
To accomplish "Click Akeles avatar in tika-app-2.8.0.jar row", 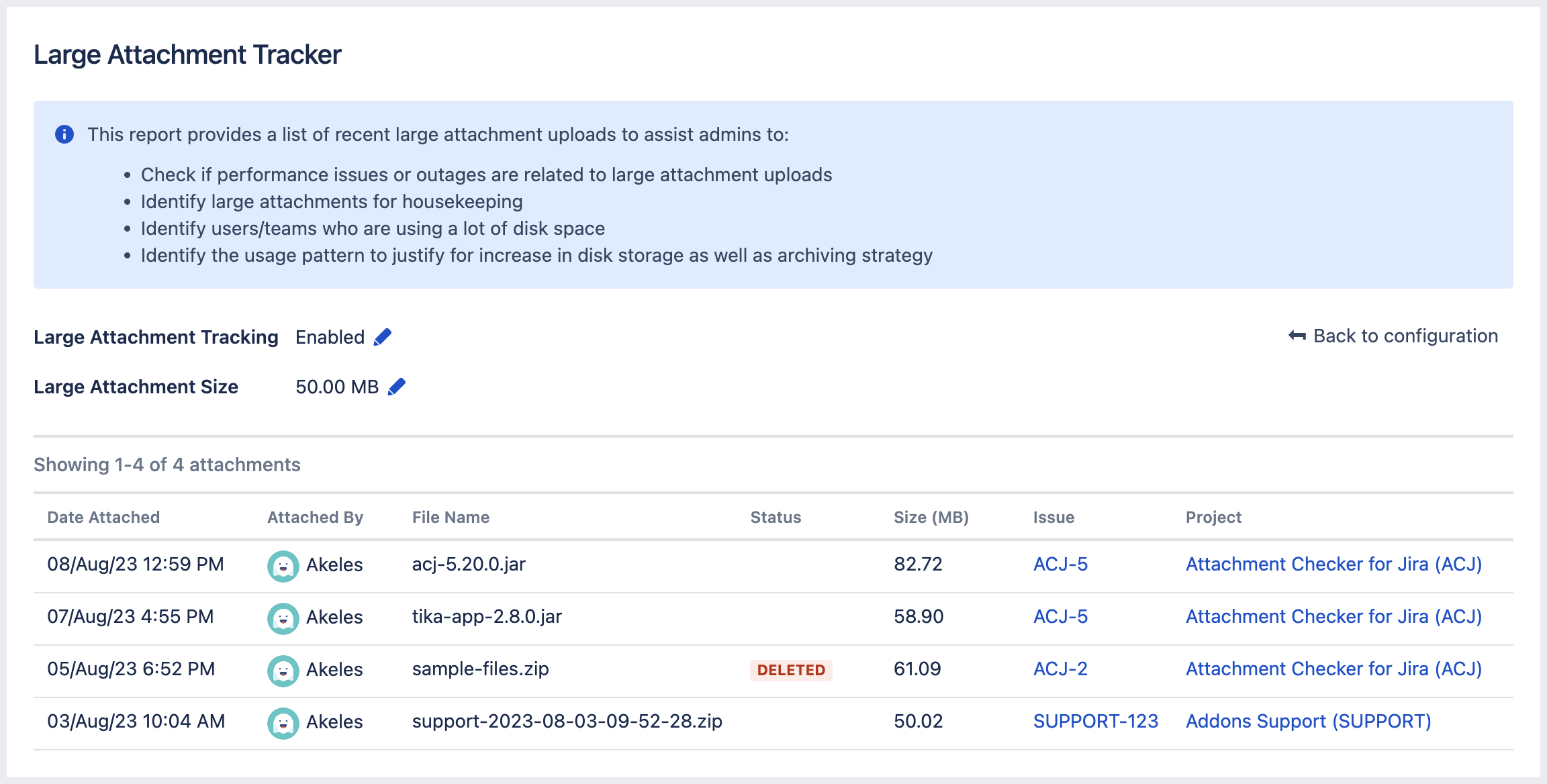I will pos(283,618).
